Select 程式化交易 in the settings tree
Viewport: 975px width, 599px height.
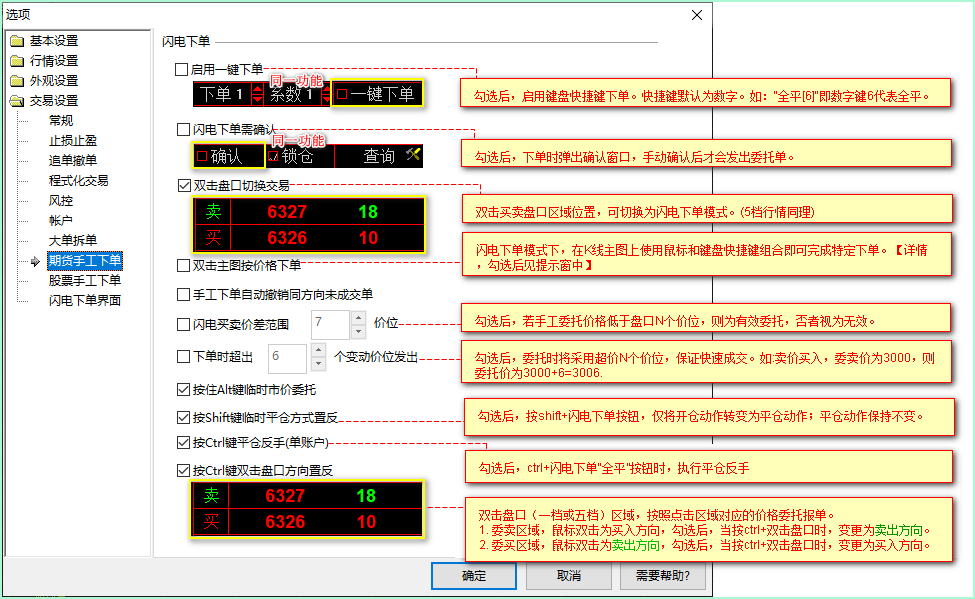(78, 180)
